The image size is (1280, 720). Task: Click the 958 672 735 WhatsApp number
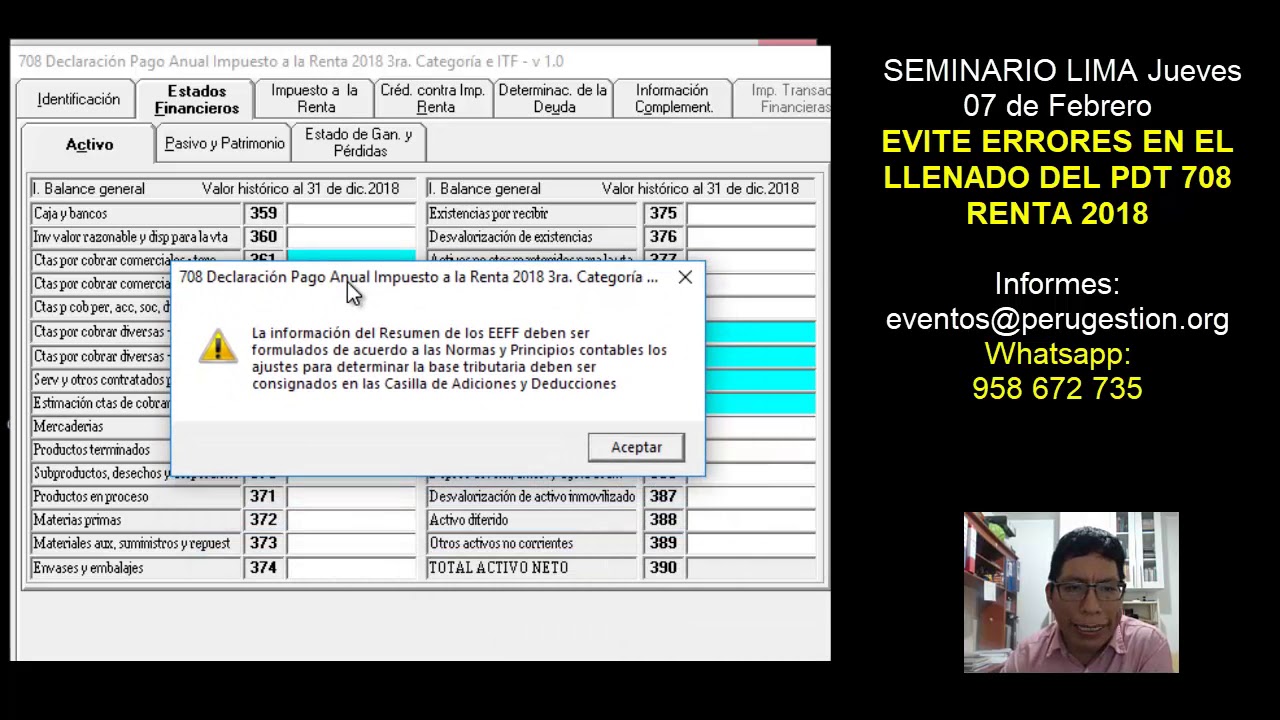[x=1057, y=388]
